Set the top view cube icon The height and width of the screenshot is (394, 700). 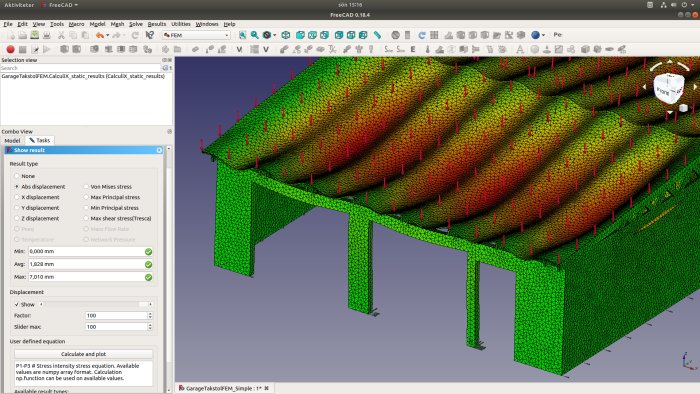[312, 35]
